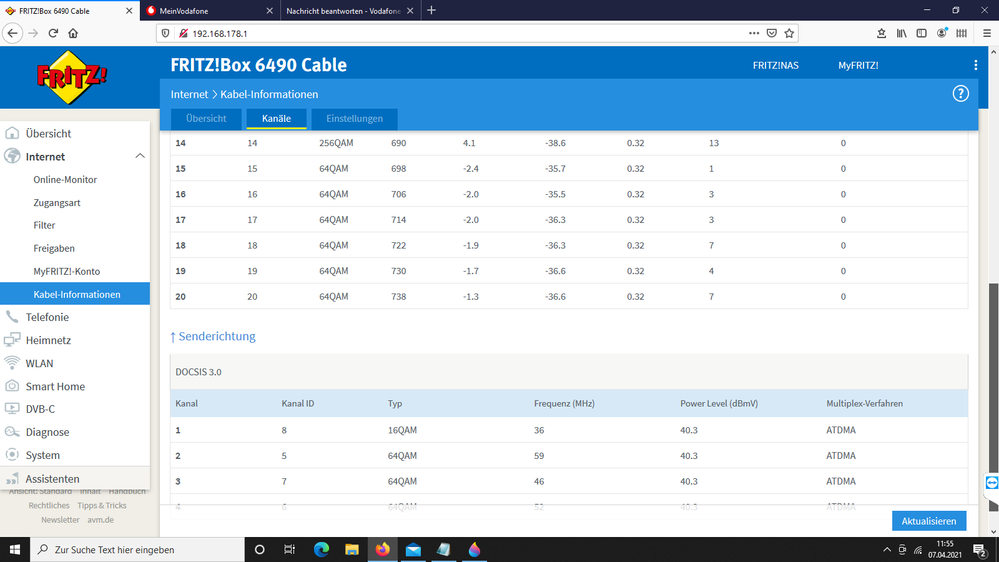
Task: Switch to the Übersicht tab
Action: click(x=206, y=119)
